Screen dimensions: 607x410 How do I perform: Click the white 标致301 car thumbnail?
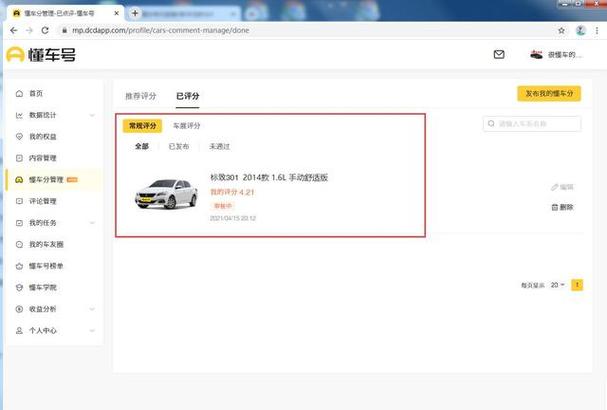tap(166, 195)
